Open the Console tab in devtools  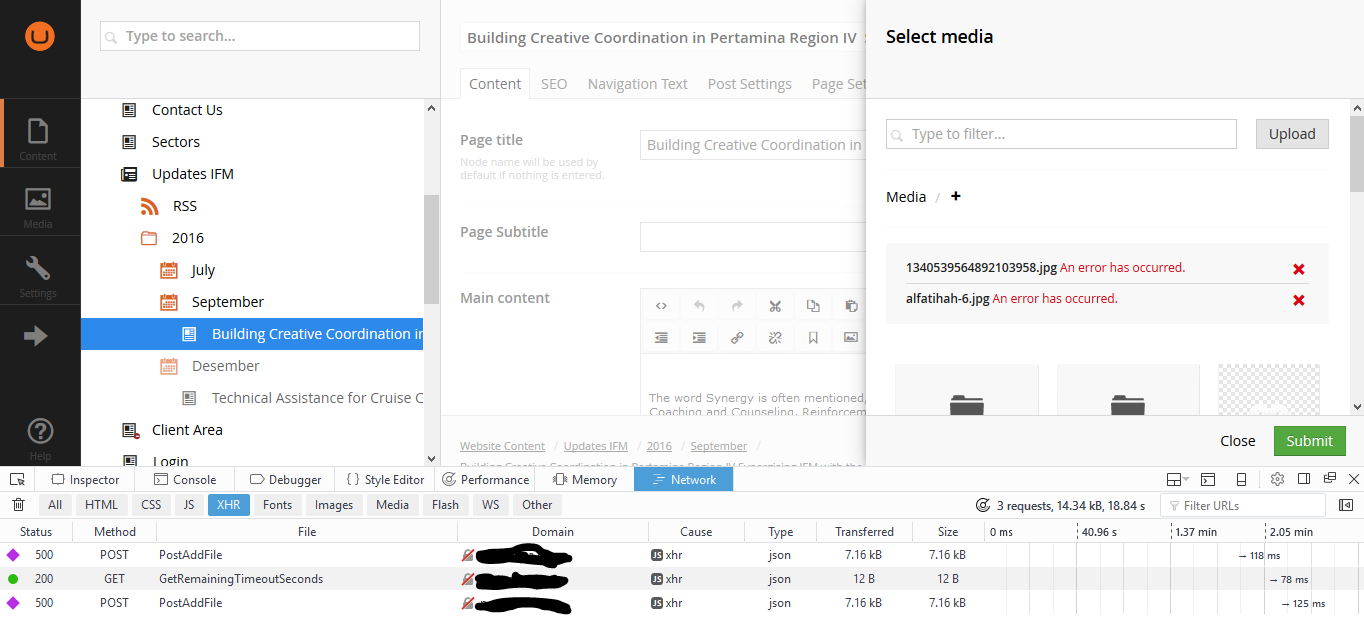pos(186,479)
